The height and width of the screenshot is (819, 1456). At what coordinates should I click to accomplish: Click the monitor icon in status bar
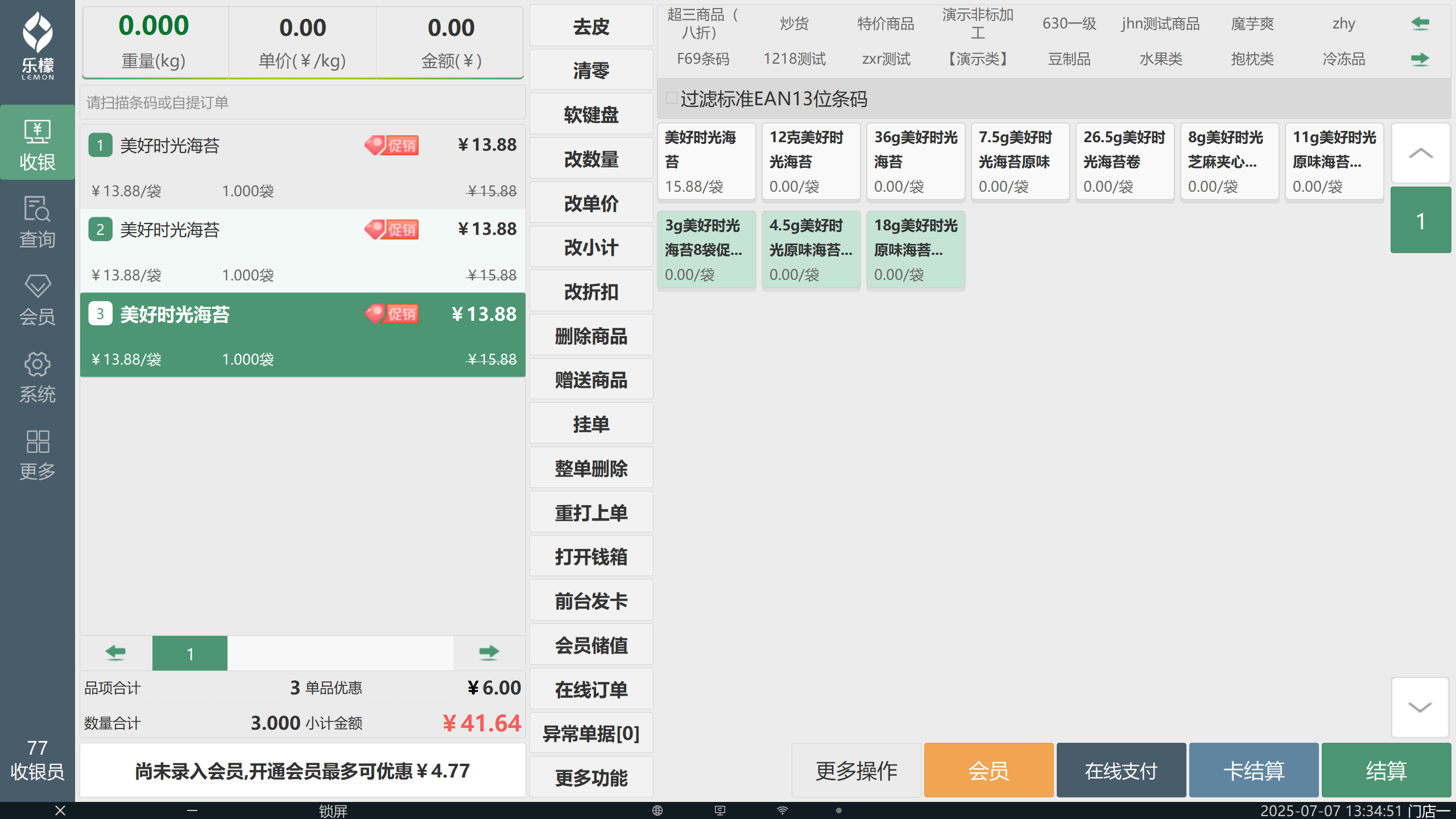[x=720, y=810]
